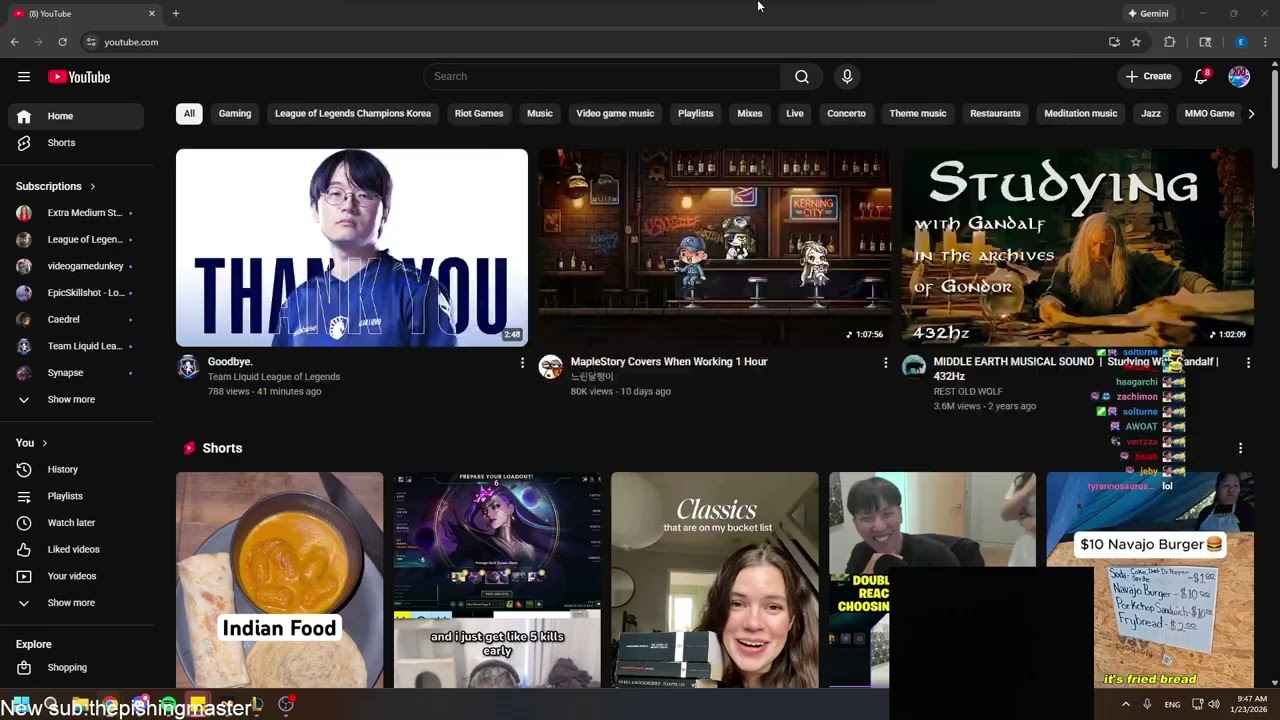Open Liked videos
This screenshot has width=1280, height=720.
click(x=76, y=550)
